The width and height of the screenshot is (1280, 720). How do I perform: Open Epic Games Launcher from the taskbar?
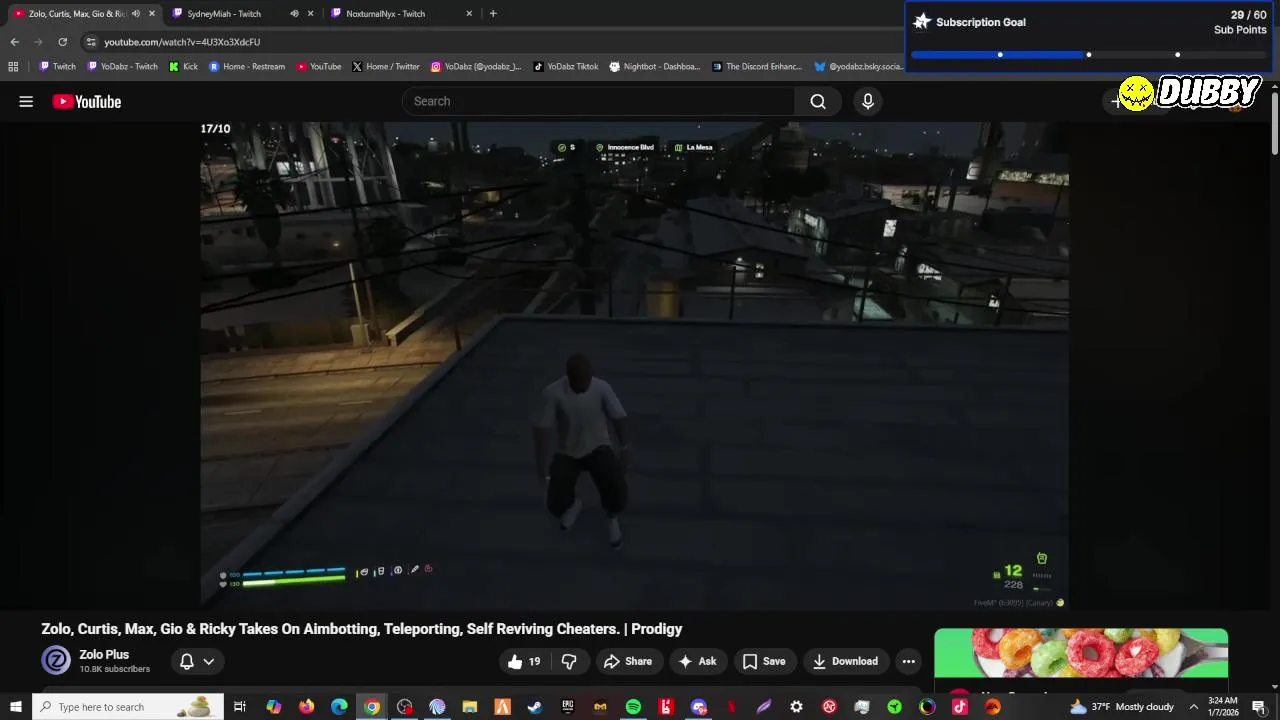(x=568, y=707)
